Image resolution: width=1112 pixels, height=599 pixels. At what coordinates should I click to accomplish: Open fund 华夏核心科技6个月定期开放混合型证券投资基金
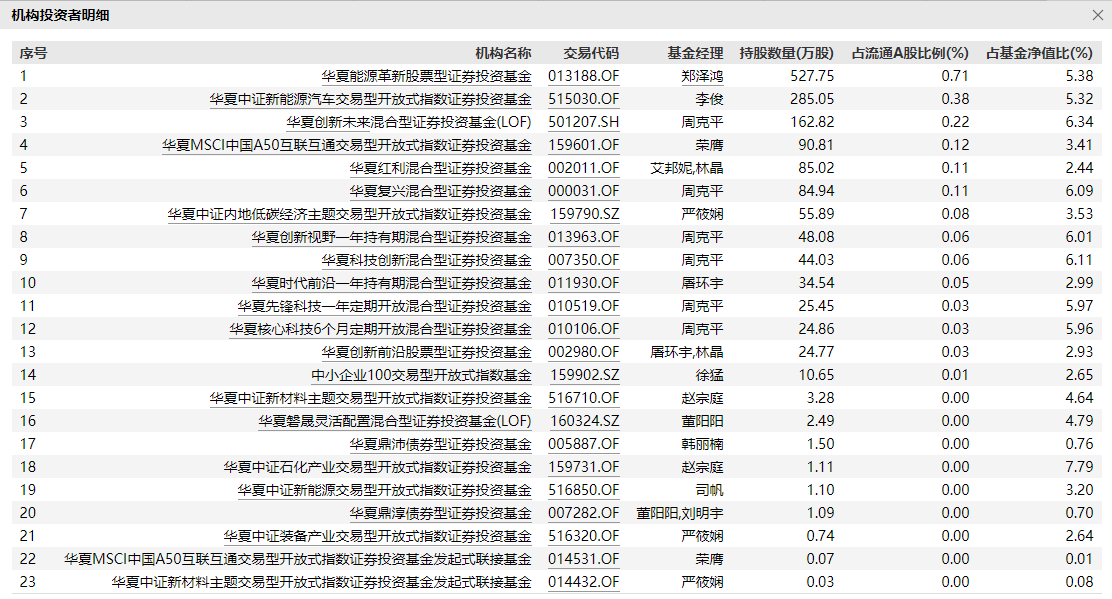pyautogui.click(x=380, y=329)
